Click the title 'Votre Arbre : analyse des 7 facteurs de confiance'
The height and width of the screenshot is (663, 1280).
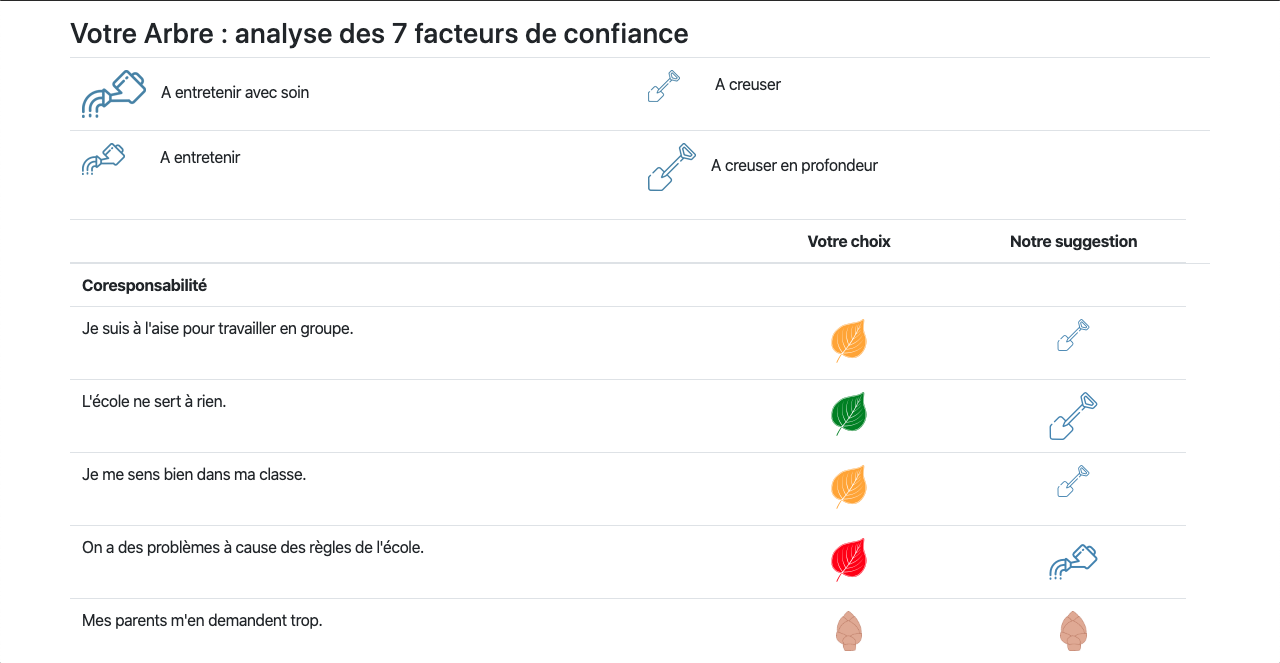[378, 33]
